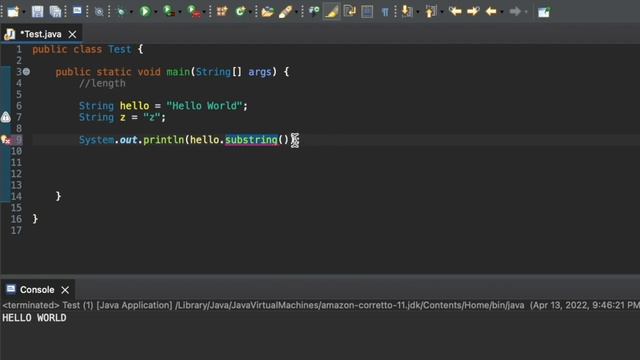Click the "Hello World" string literal
Viewport: 640px width, 360px height.
[204, 106]
